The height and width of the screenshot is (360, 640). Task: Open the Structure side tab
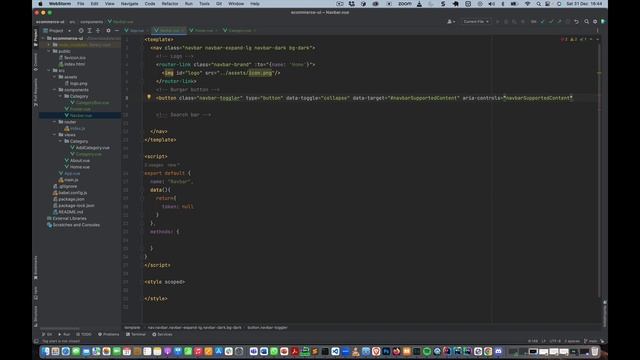(x=36, y=316)
